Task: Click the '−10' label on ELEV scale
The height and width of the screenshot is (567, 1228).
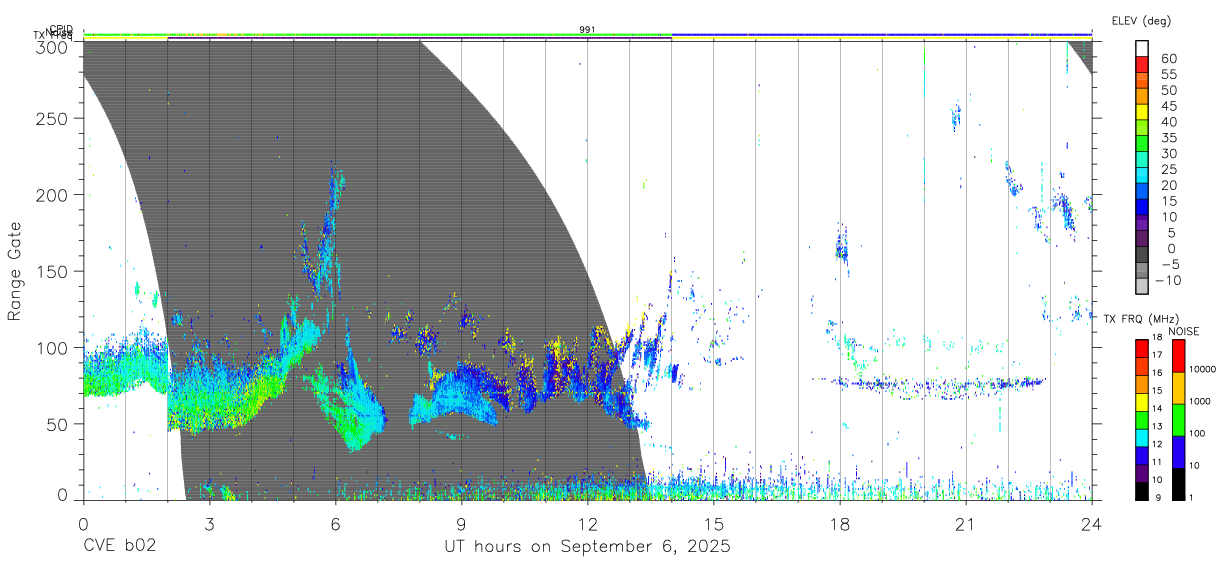Action: [1169, 281]
